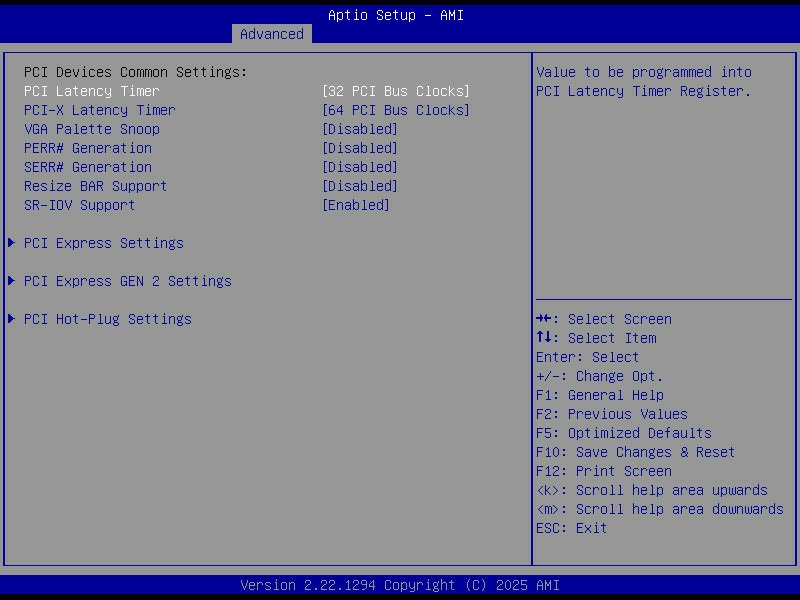Open the PCI Hot-Plug Settings submenu
The image size is (800, 600).
[x=108, y=319]
